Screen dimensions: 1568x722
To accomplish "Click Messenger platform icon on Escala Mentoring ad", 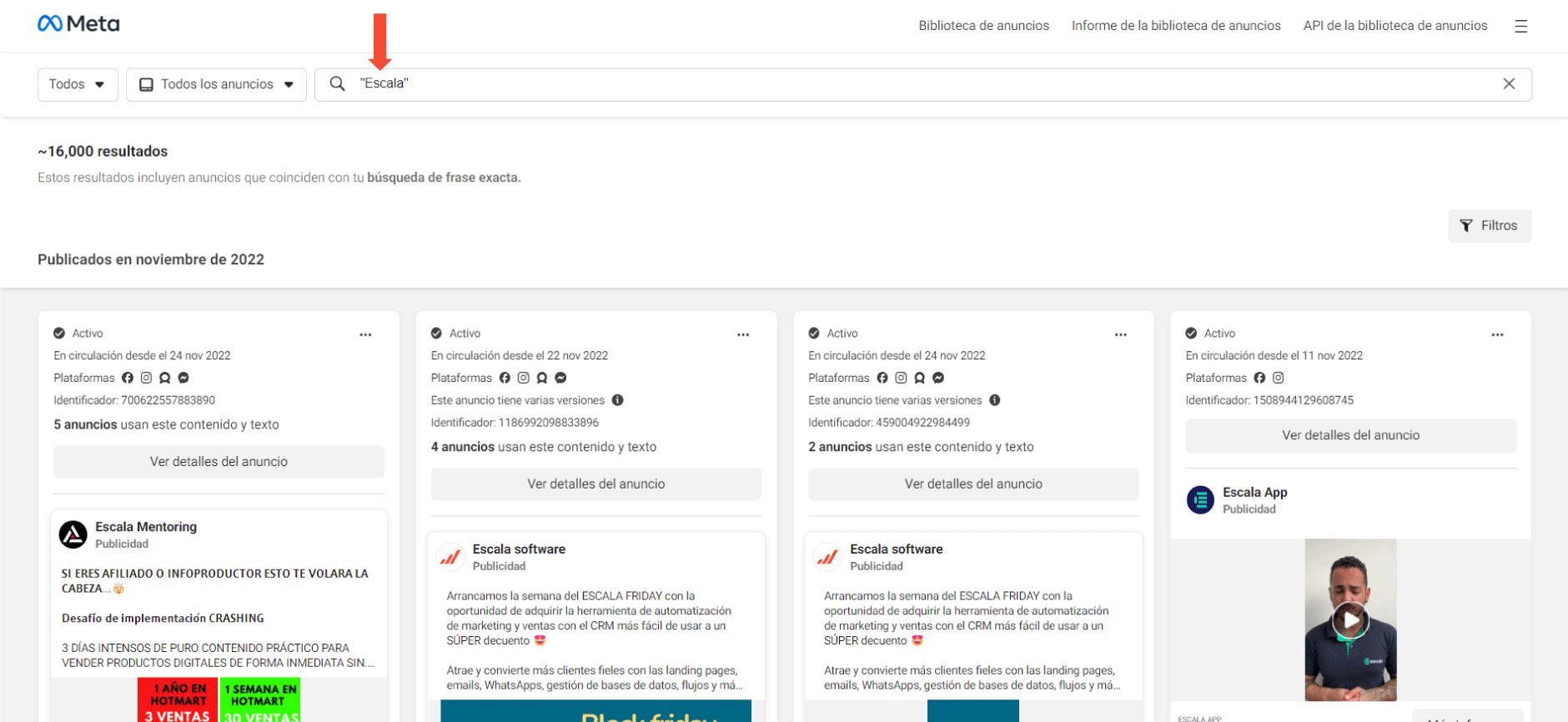I will (183, 378).
